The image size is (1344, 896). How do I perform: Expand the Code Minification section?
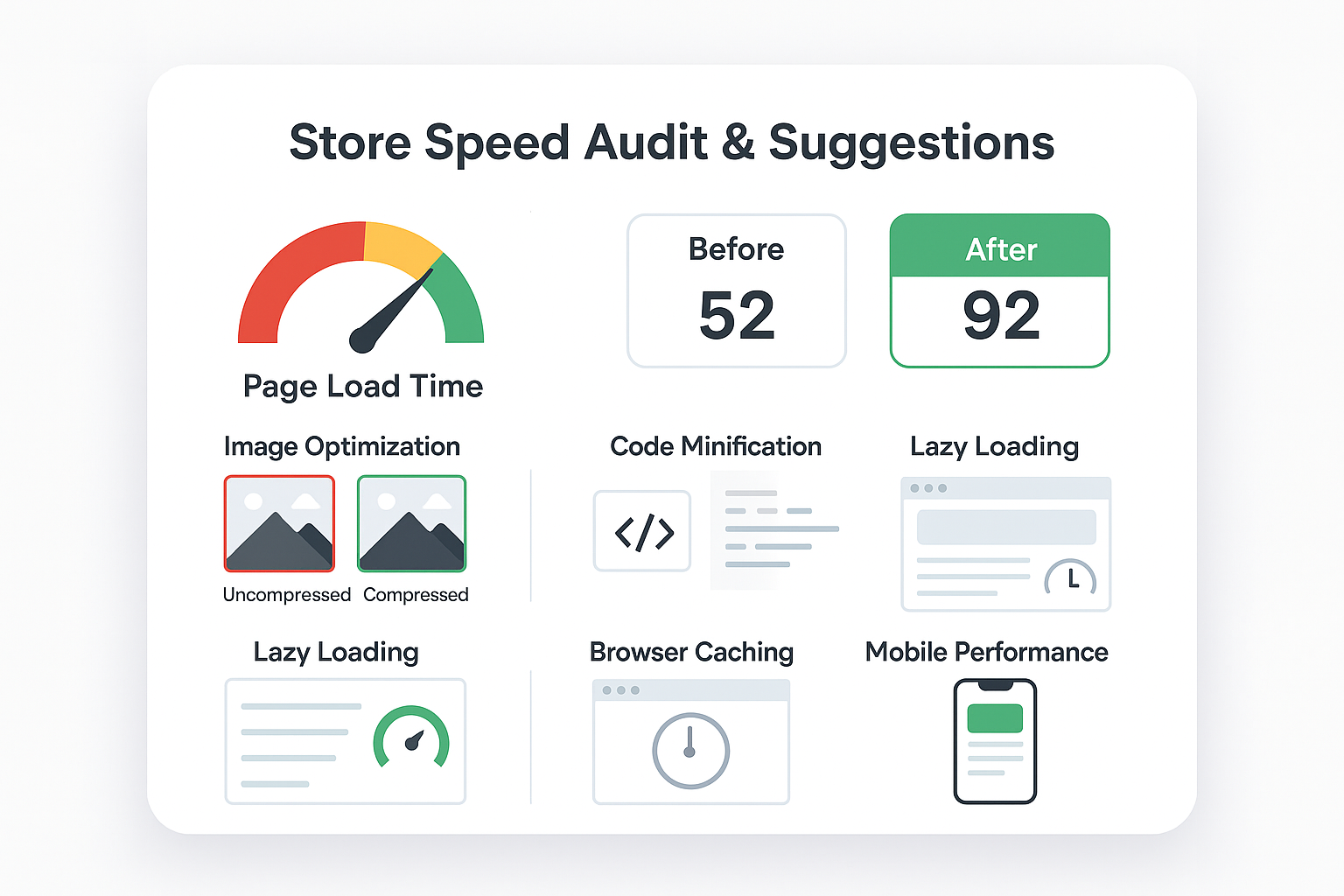pos(715,446)
